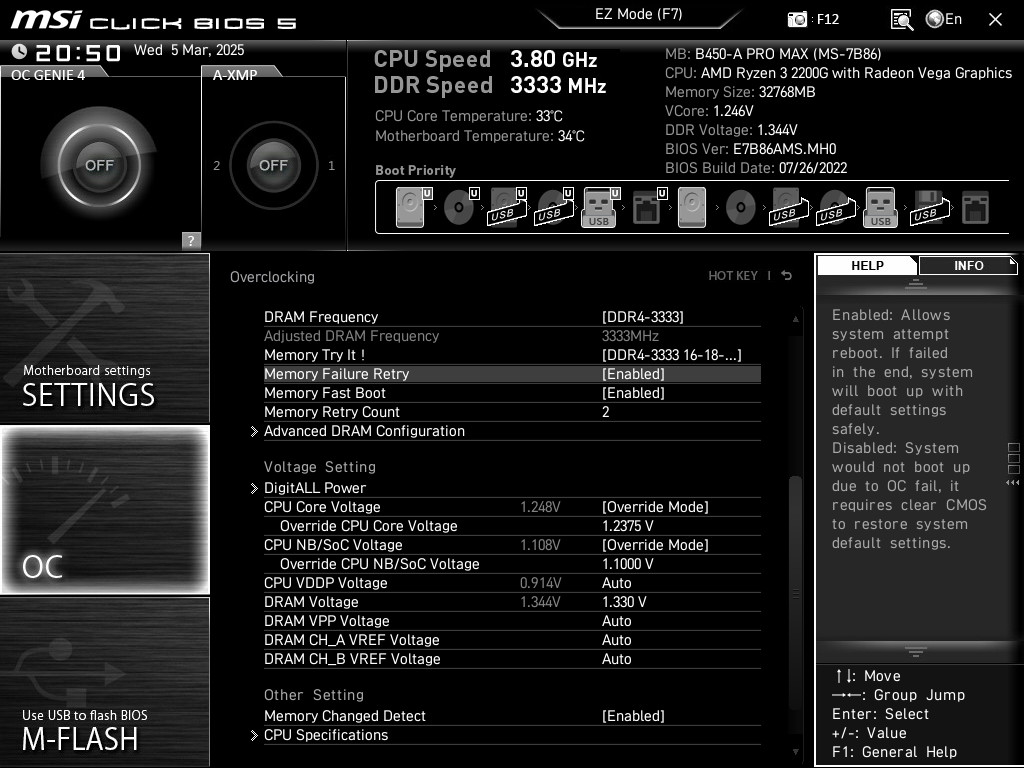Toggle the A-XMP OFF knob
Viewport: 1024px width, 768px height.
point(273,165)
